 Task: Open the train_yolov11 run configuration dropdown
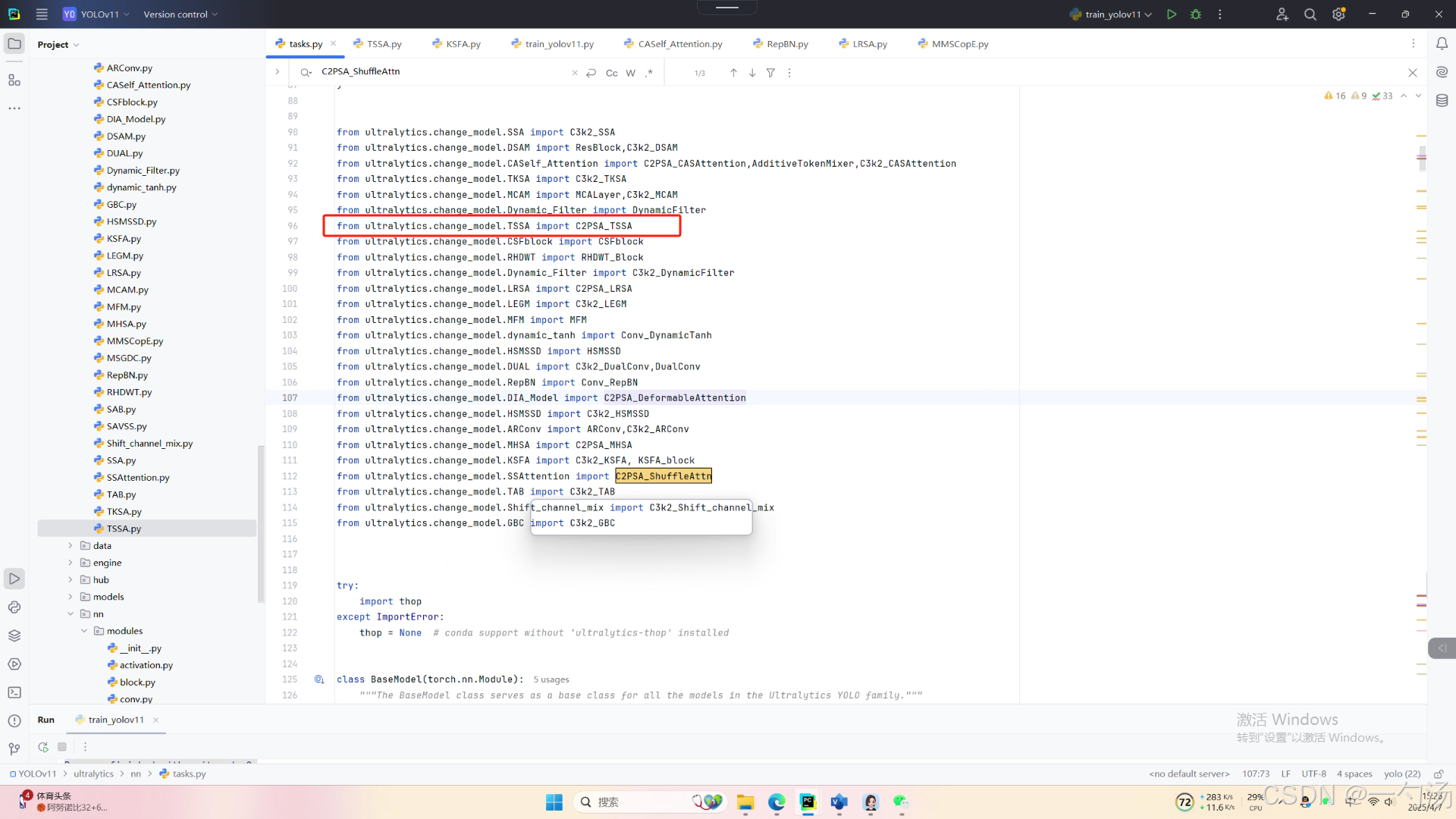[x=1113, y=14]
